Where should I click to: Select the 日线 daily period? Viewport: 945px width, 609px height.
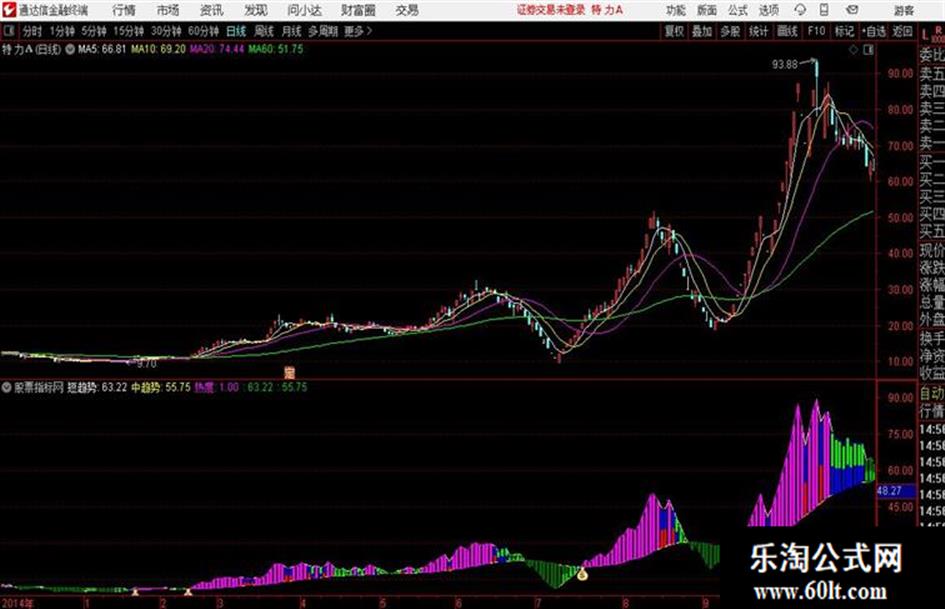[x=236, y=31]
